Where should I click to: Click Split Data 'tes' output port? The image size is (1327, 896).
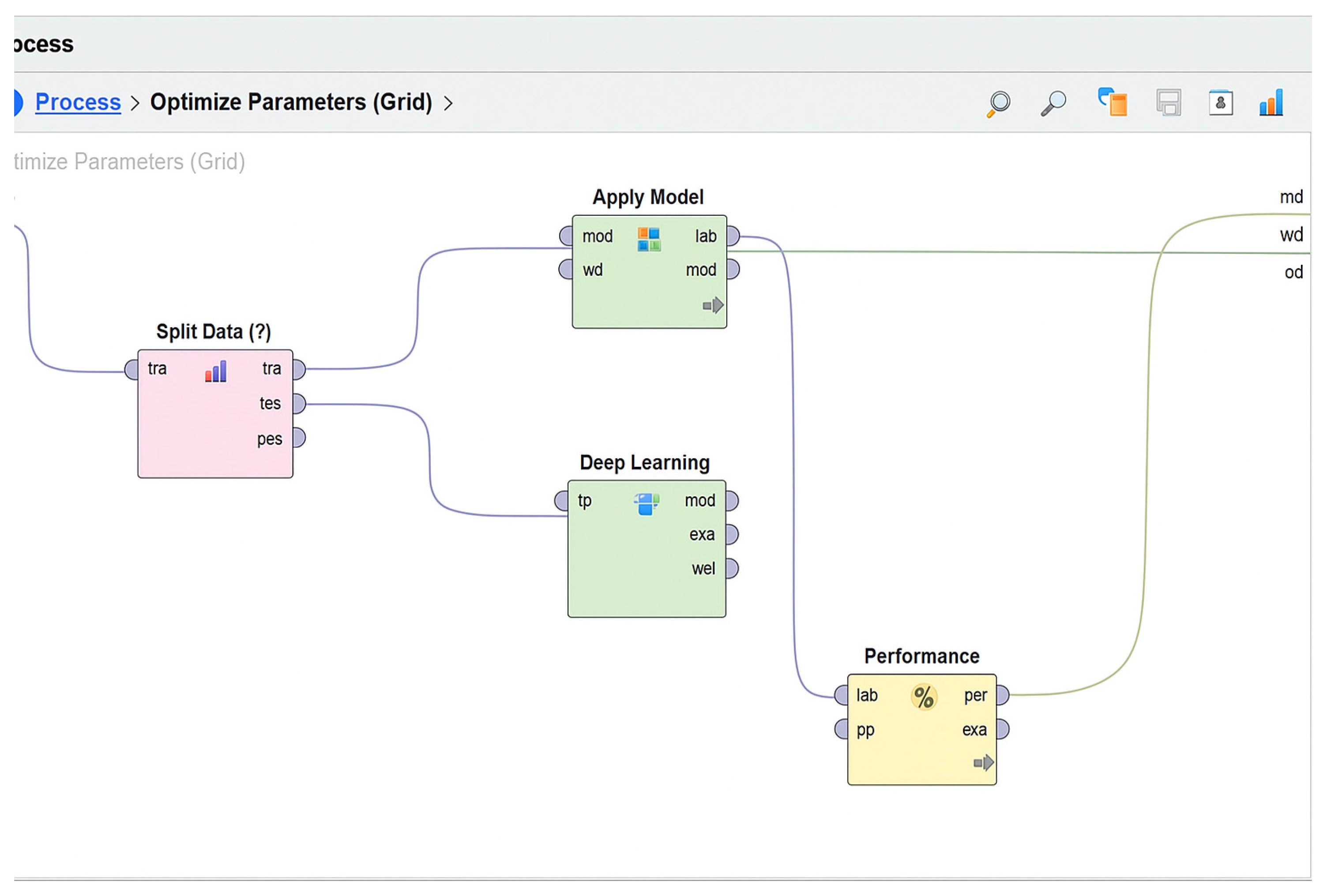[299, 404]
